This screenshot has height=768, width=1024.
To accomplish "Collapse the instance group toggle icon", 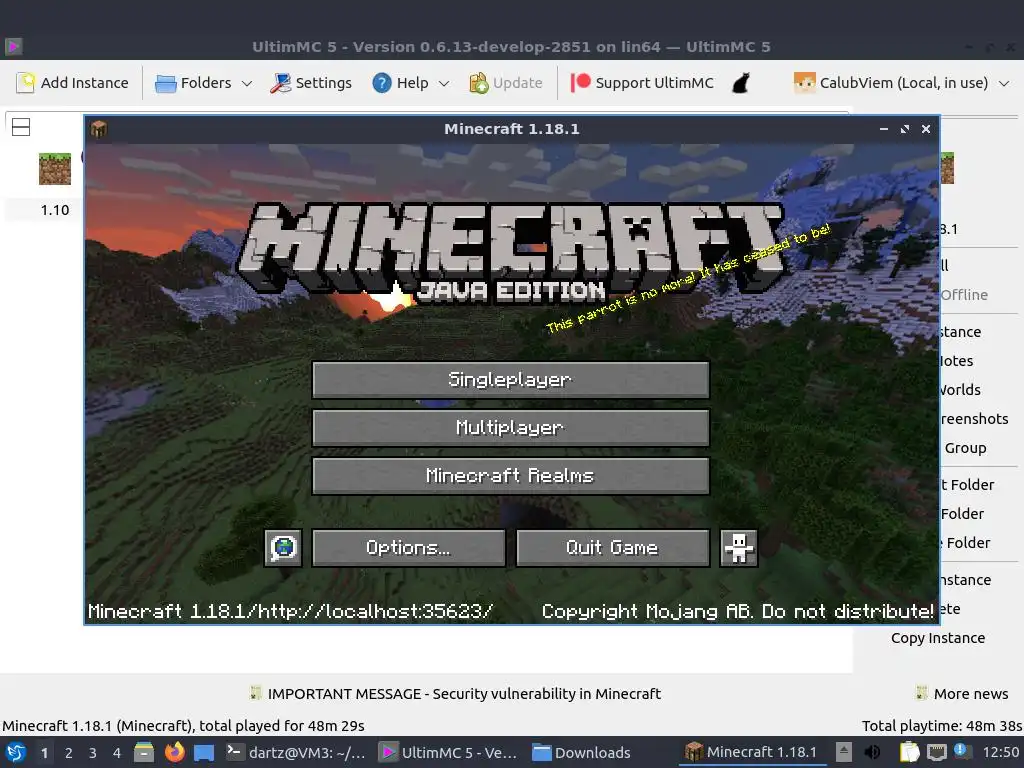I will [x=21, y=127].
